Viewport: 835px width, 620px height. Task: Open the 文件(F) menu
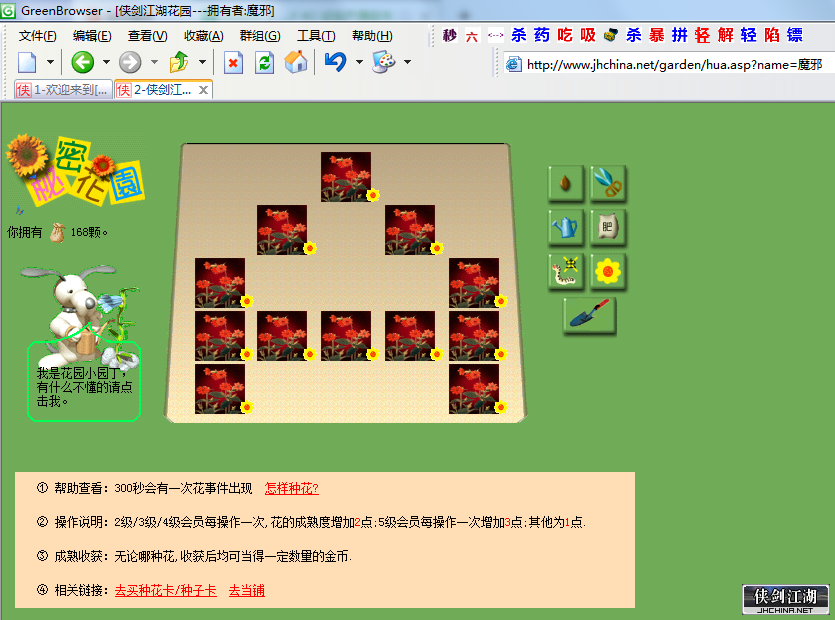(37, 36)
